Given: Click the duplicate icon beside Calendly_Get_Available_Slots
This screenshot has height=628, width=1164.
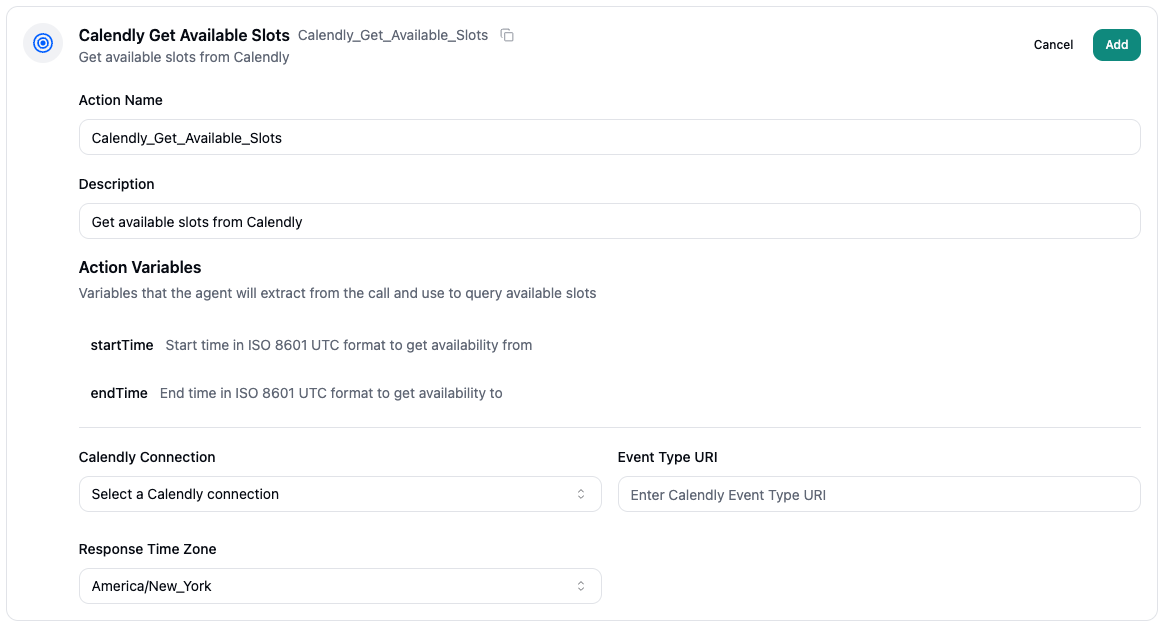Looking at the screenshot, I should [x=507, y=35].
